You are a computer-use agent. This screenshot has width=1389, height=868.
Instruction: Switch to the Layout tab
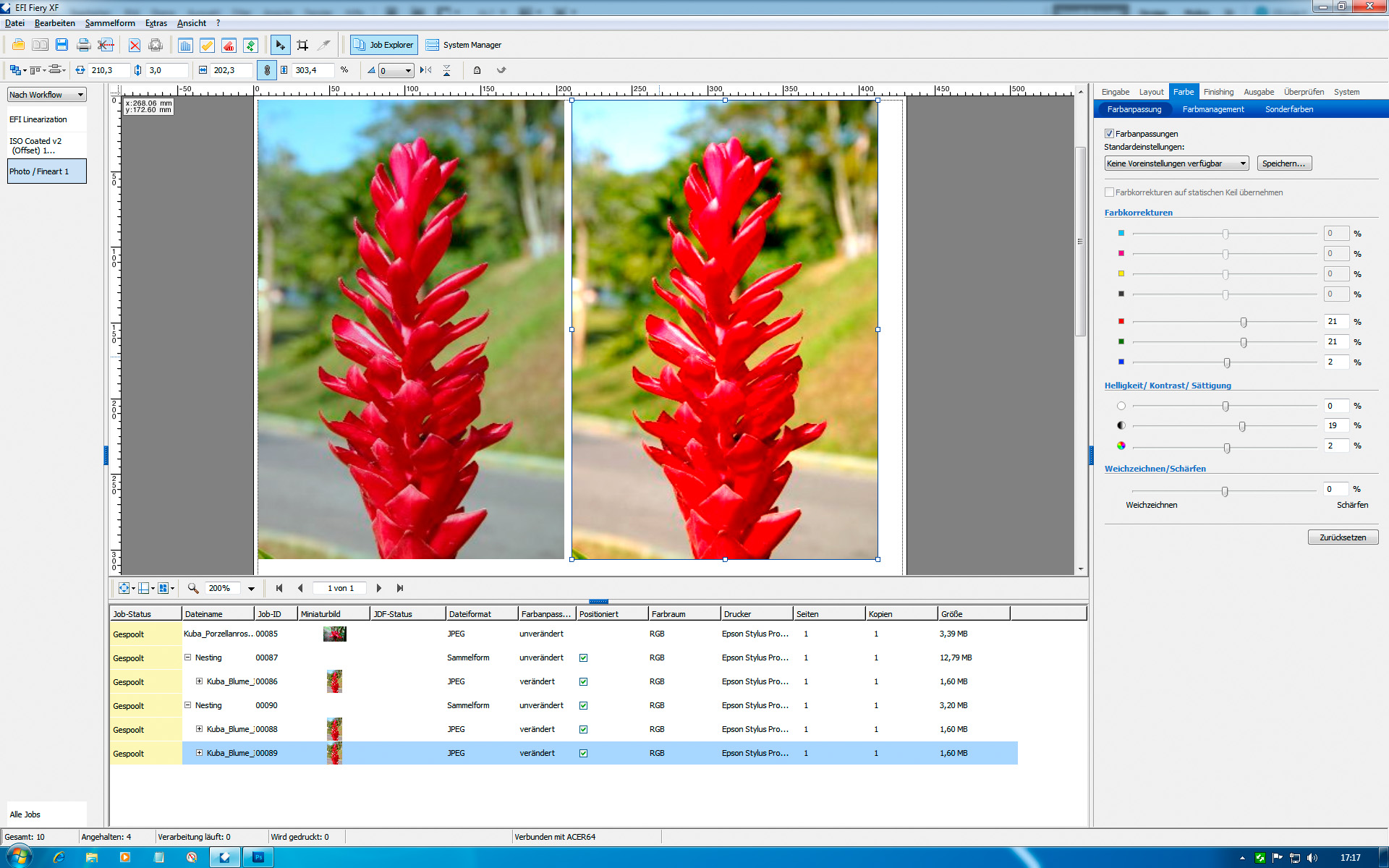click(x=1150, y=92)
